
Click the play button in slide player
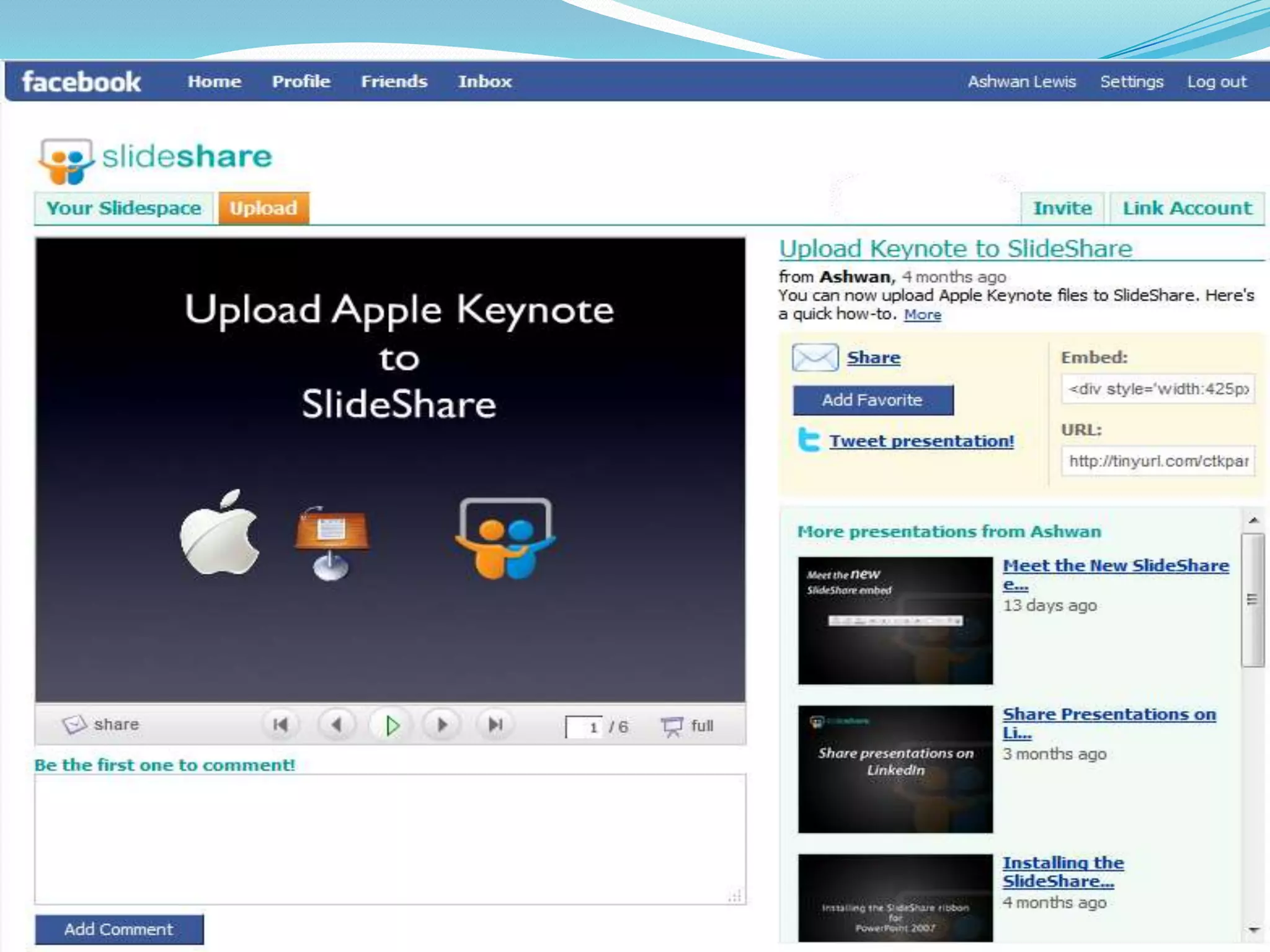point(391,725)
